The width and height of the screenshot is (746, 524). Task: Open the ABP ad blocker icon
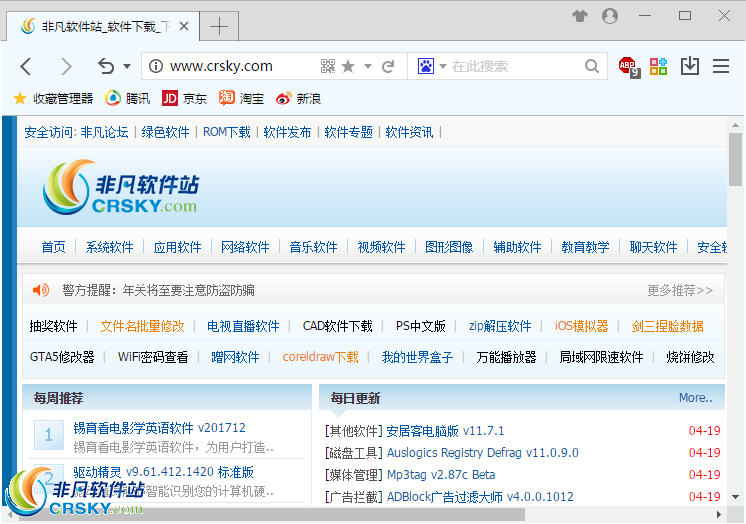point(629,67)
